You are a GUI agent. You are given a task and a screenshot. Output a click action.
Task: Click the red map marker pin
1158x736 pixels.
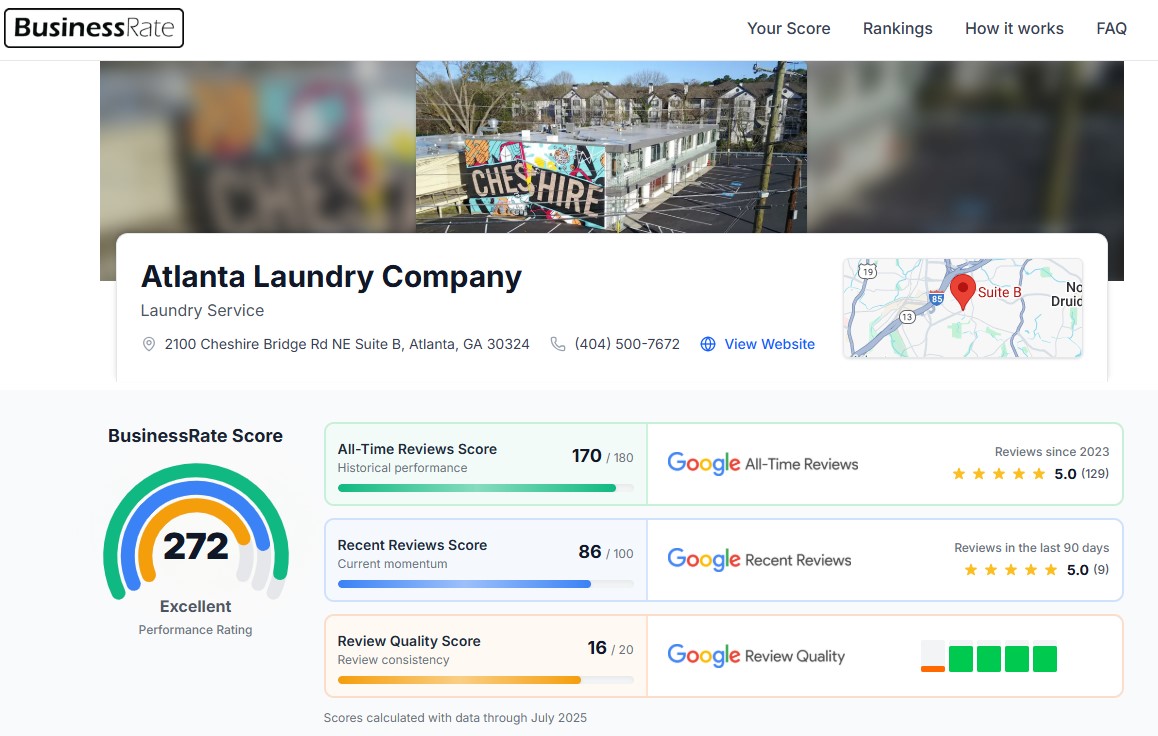[x=962, y=291]
